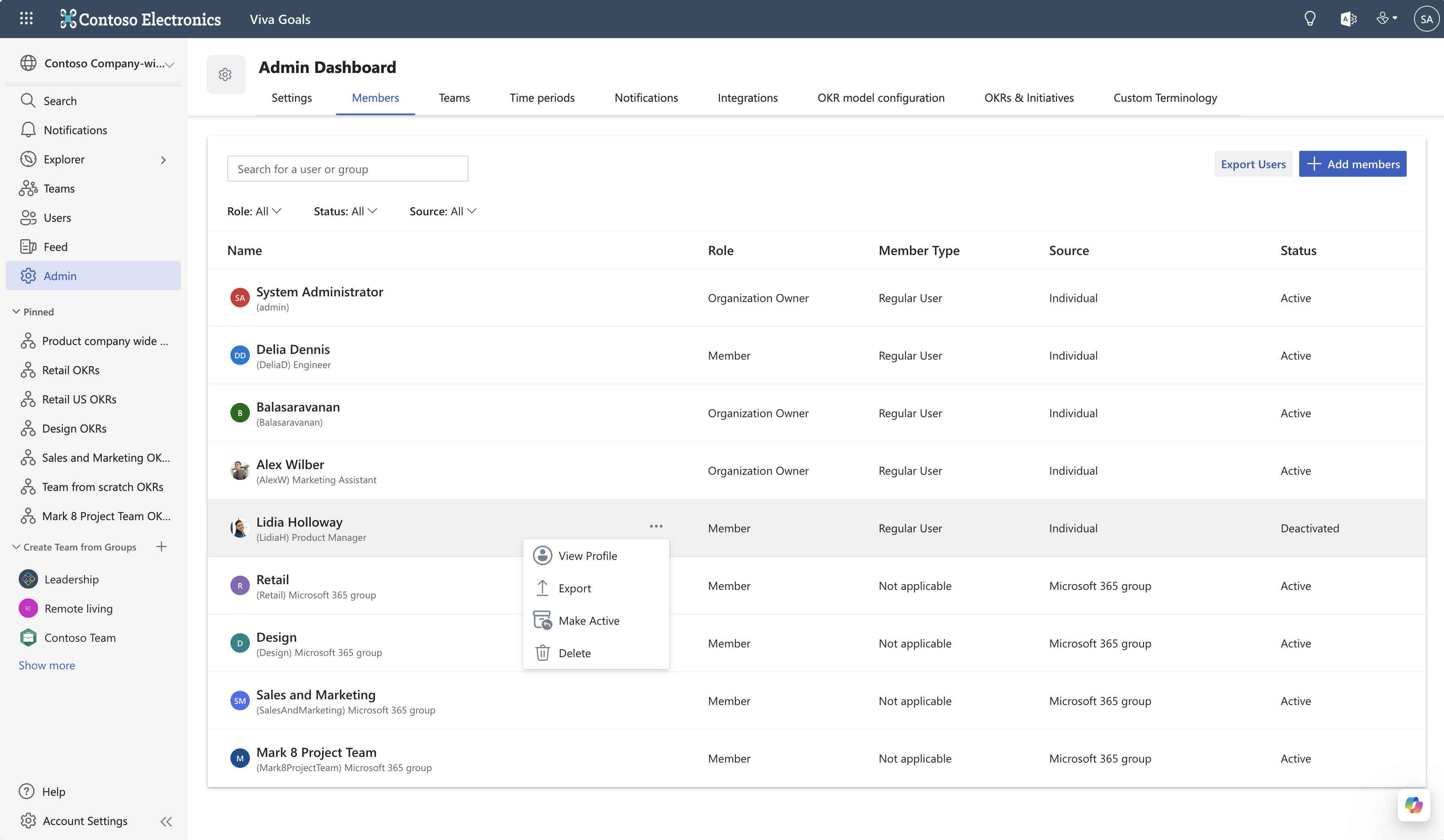The width and height of the screenshot is (1444, 840).
Task: Click the Viva Goals app title
Action: click(280, 19)
